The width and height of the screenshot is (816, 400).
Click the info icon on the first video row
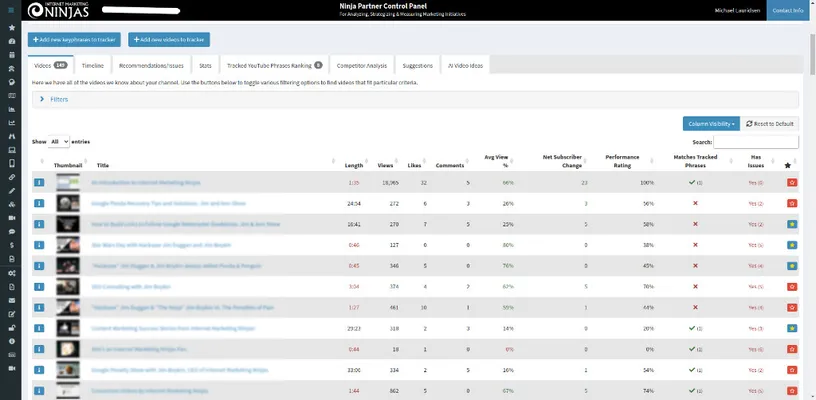coord(40,183)
